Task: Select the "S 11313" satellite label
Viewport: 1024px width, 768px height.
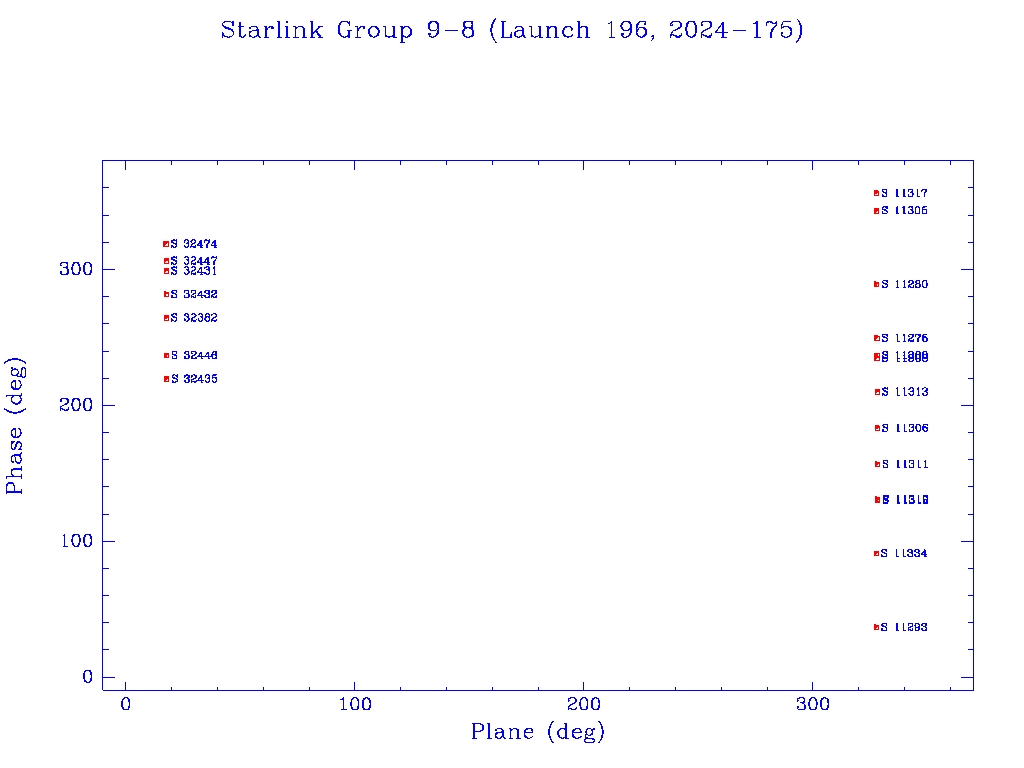Action: click(904, 392)
